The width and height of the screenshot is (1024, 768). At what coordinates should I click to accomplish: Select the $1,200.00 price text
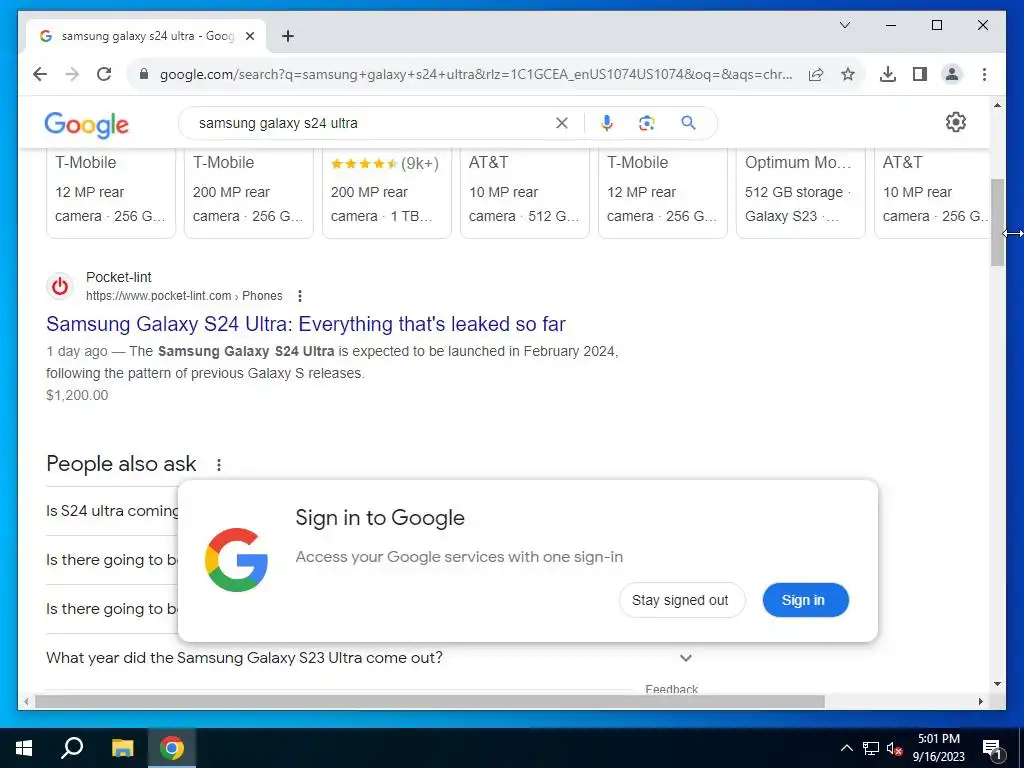(x=77, y=395)
